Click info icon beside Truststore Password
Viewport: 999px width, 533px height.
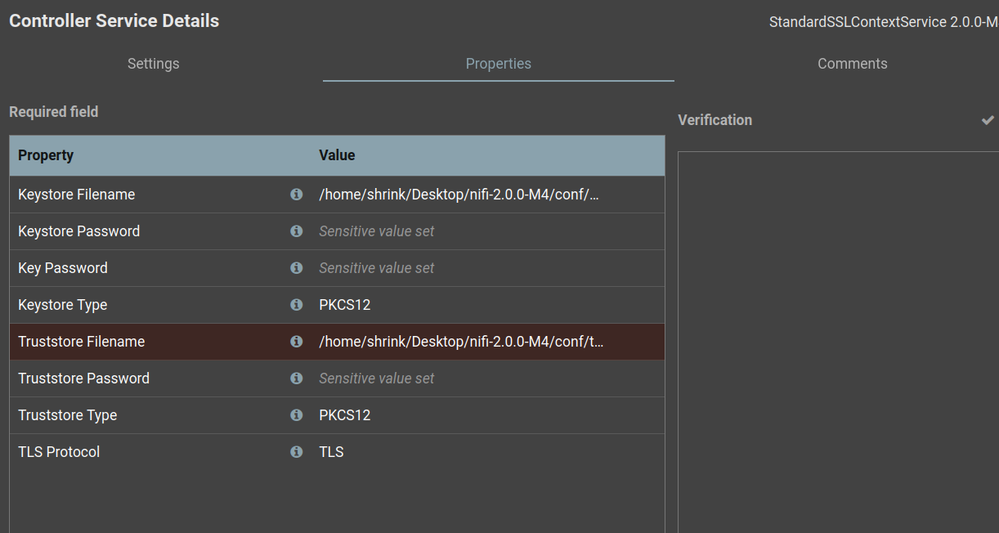click(296, 378)
